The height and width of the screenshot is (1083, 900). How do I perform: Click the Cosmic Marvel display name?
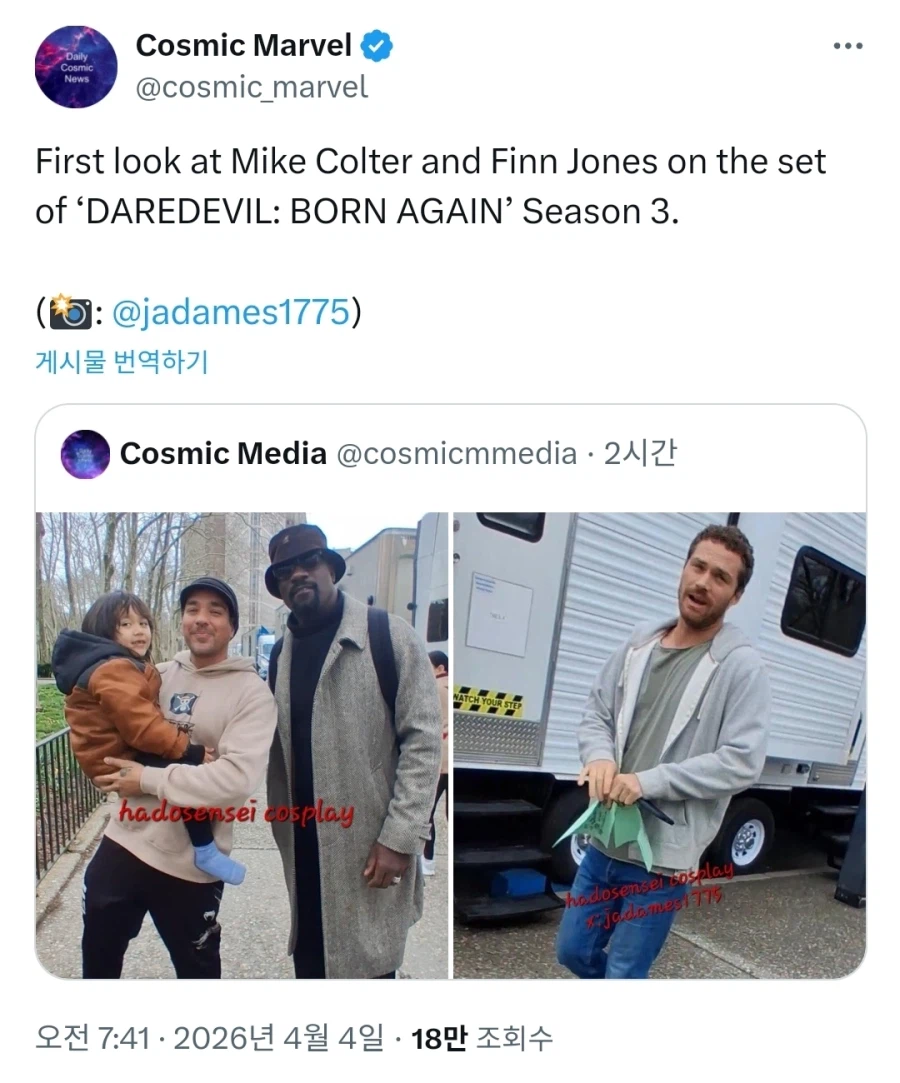point(244,46)
